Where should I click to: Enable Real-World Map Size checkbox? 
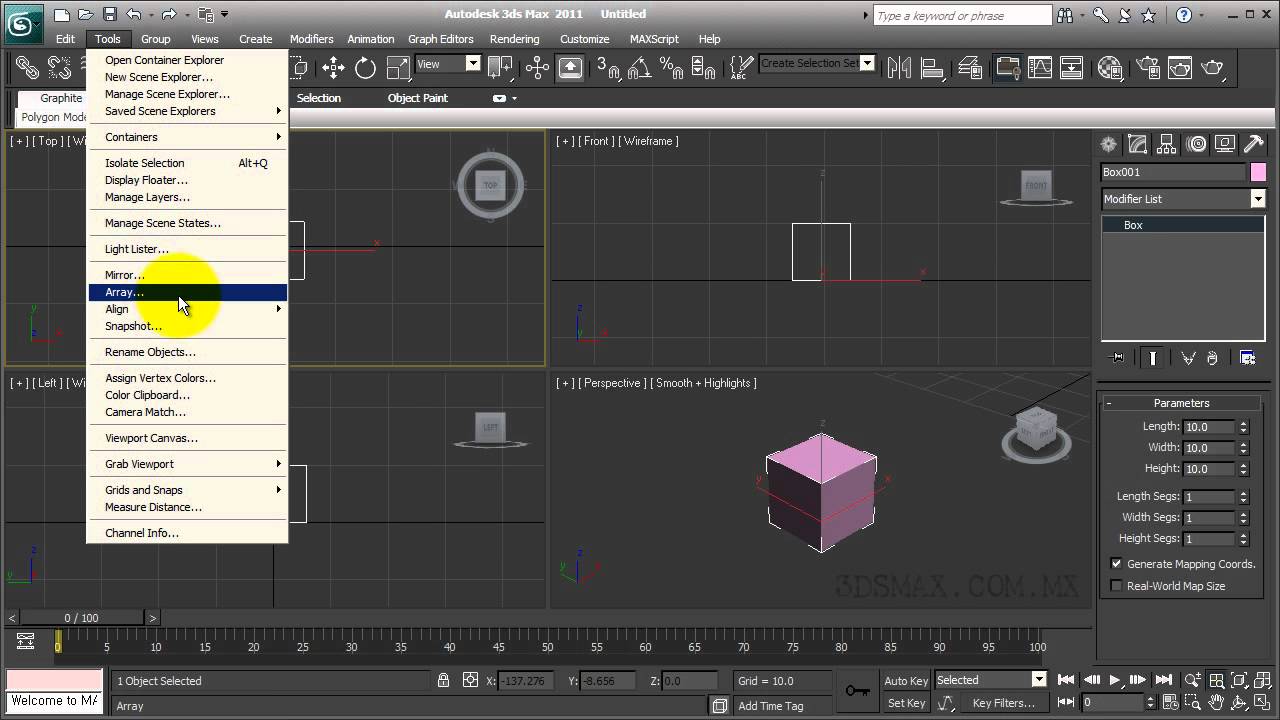click(1116, 586)
